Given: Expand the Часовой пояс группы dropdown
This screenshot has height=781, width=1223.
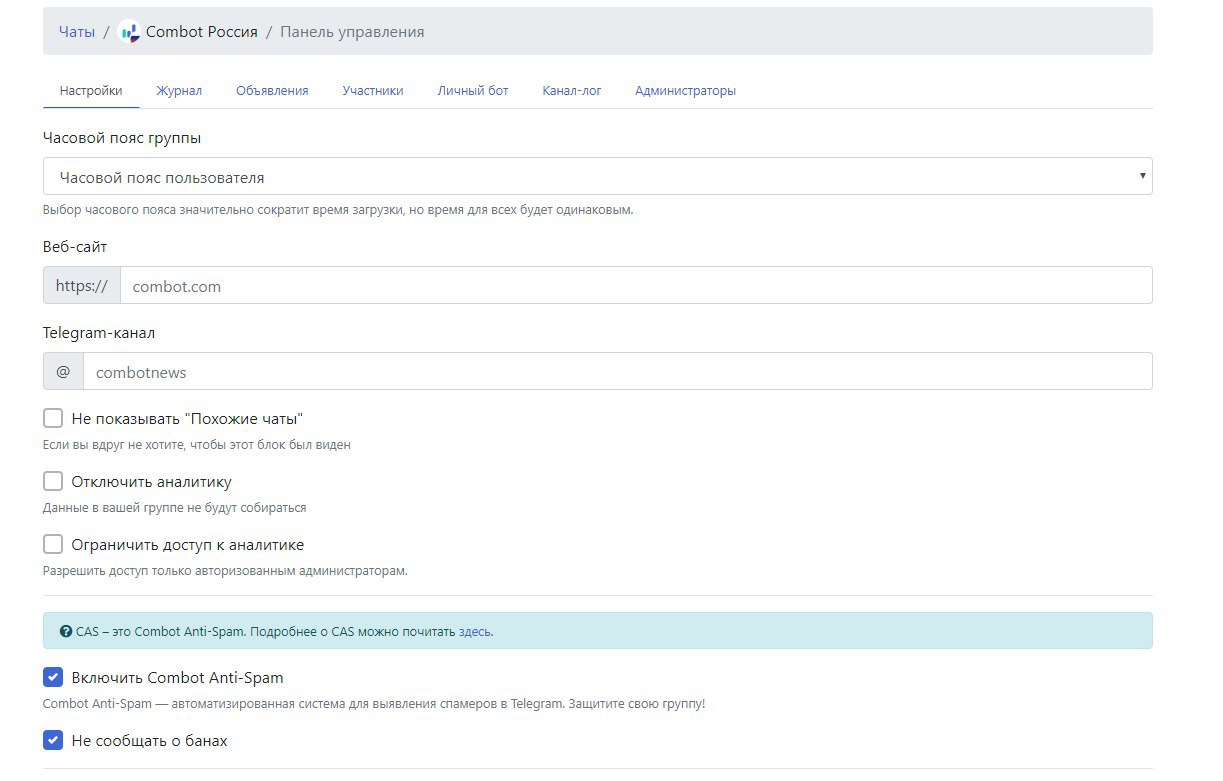Looking at the screenshot, I should tap(597, 176).
